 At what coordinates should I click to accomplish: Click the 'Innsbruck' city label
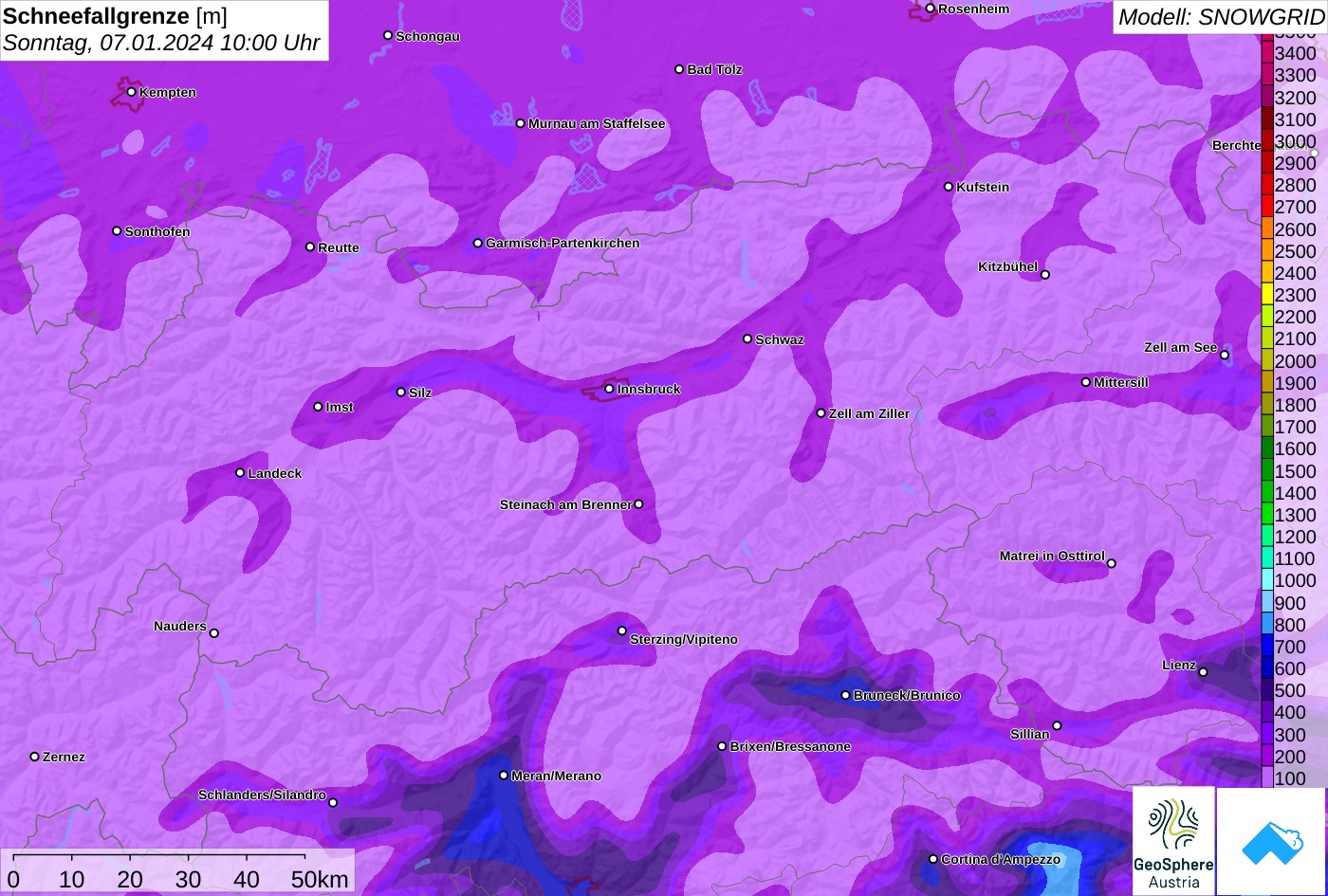click(x=649, y=389)
